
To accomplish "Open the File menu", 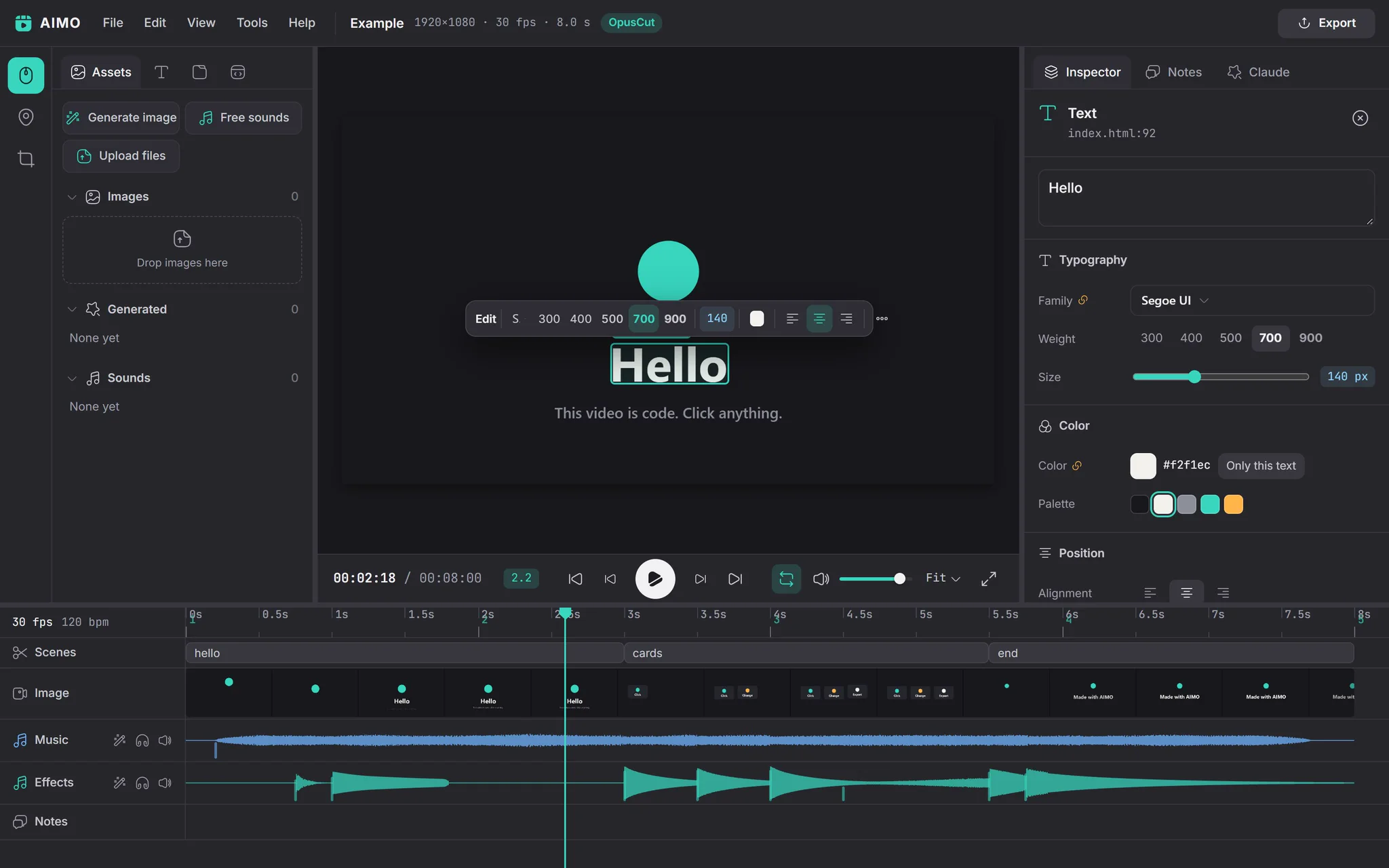I will click(x=113, y=22).
